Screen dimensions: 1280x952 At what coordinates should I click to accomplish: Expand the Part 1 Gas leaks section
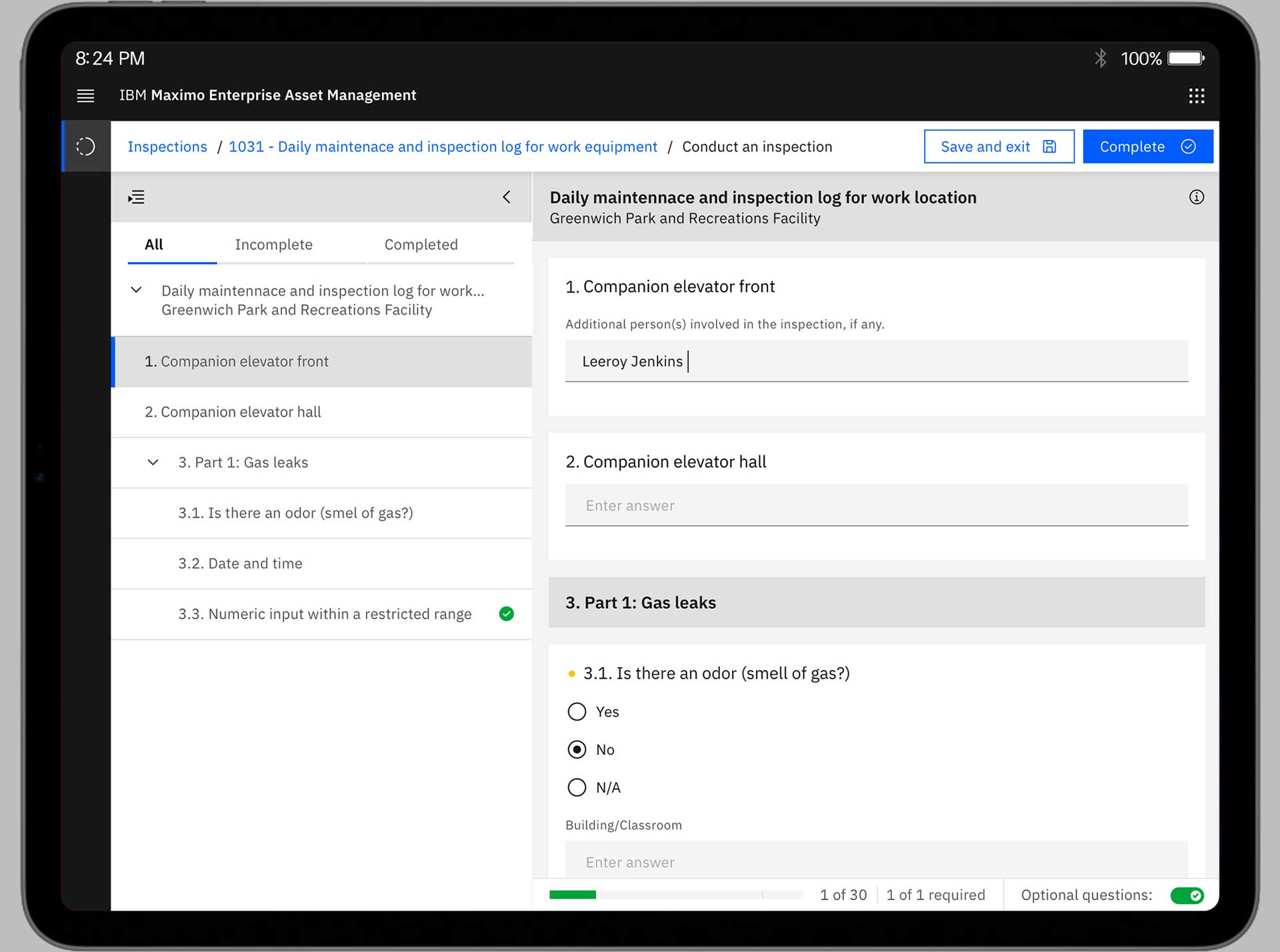[x=152, y=462]
